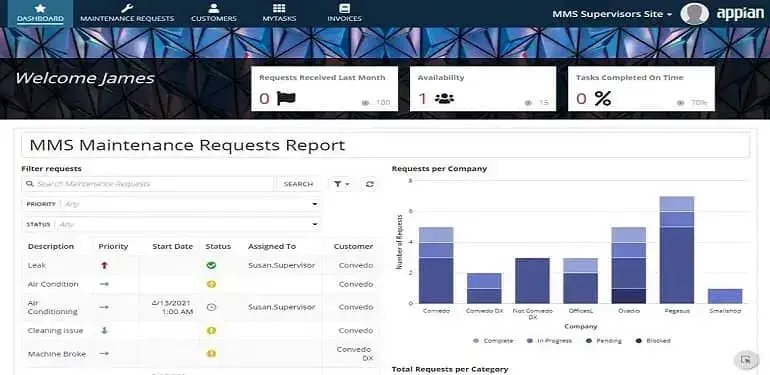Click the people icon in Availability card
The height and width of the screenshot is (375, 770).
pos(444,99)
